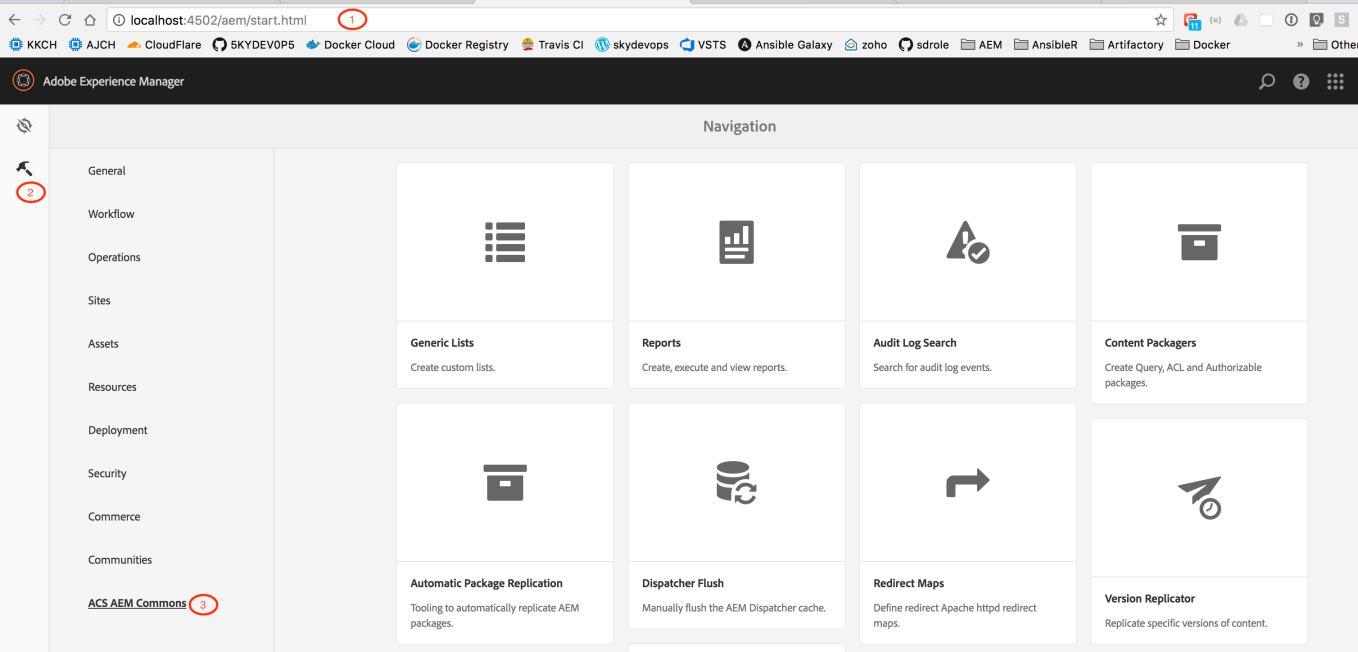The width and height of the screenshot is (1358, 652).
Task: Bookmark page with the star icon
Action: (1160, 20)
